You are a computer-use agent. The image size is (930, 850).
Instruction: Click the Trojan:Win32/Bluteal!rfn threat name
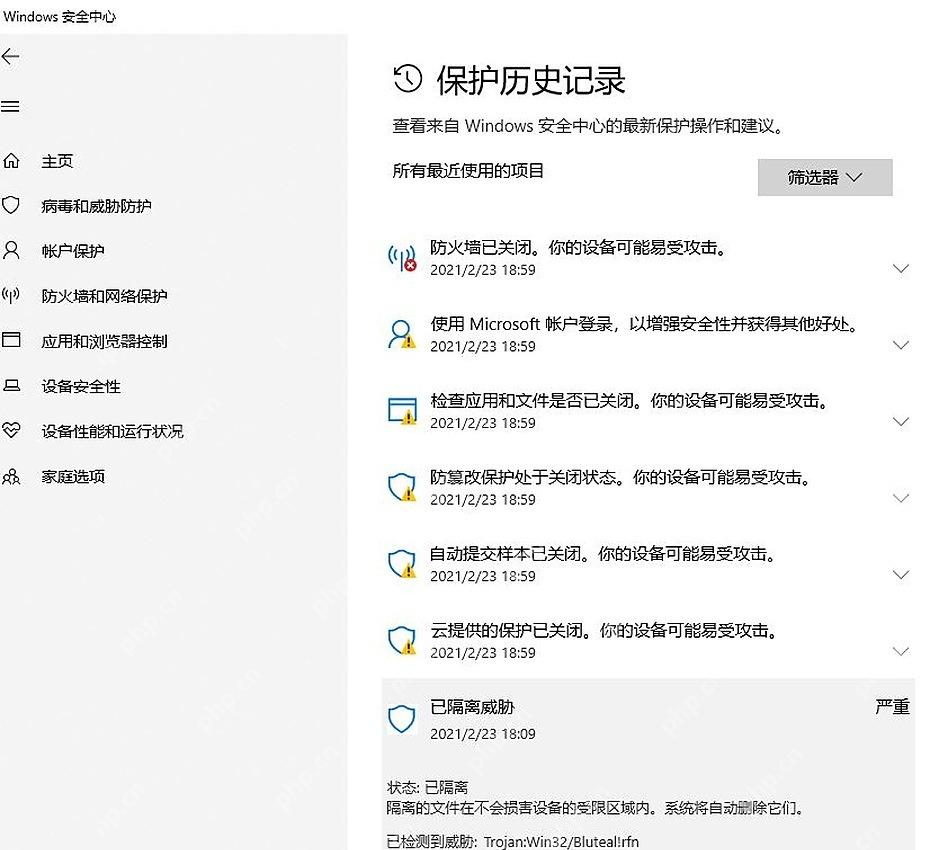[x=562, y=841]
